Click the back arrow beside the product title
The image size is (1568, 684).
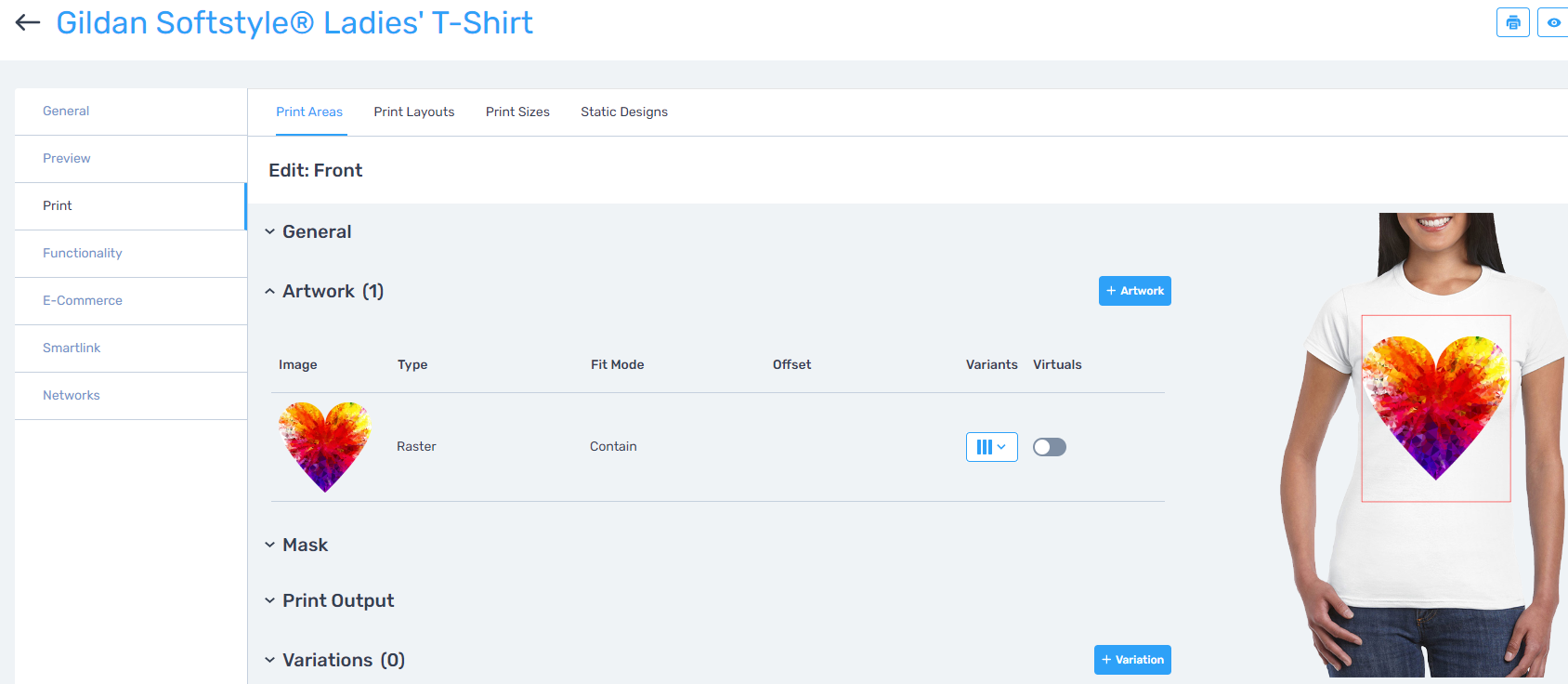(28, 22)
